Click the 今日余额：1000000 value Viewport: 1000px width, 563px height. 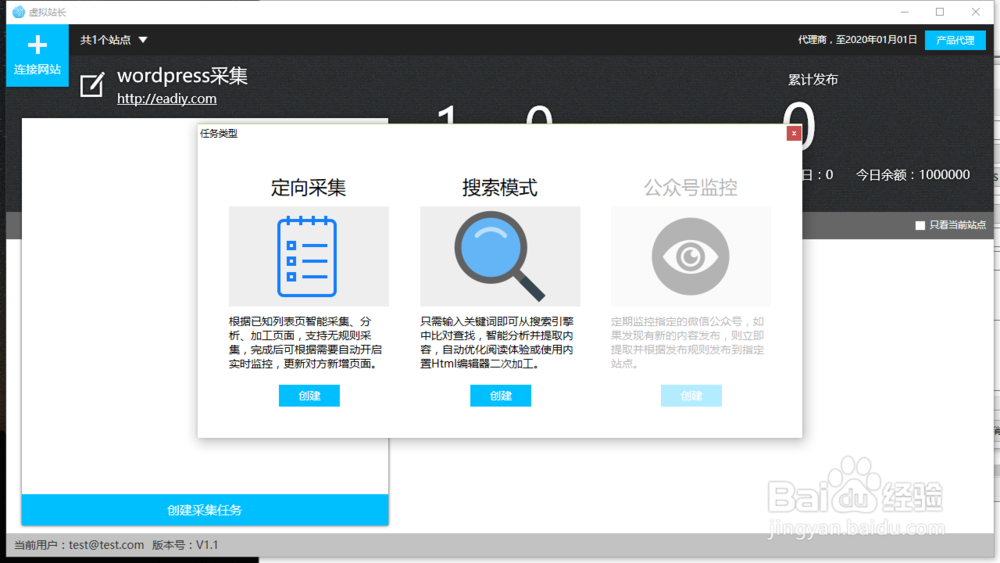coord(913,175)
